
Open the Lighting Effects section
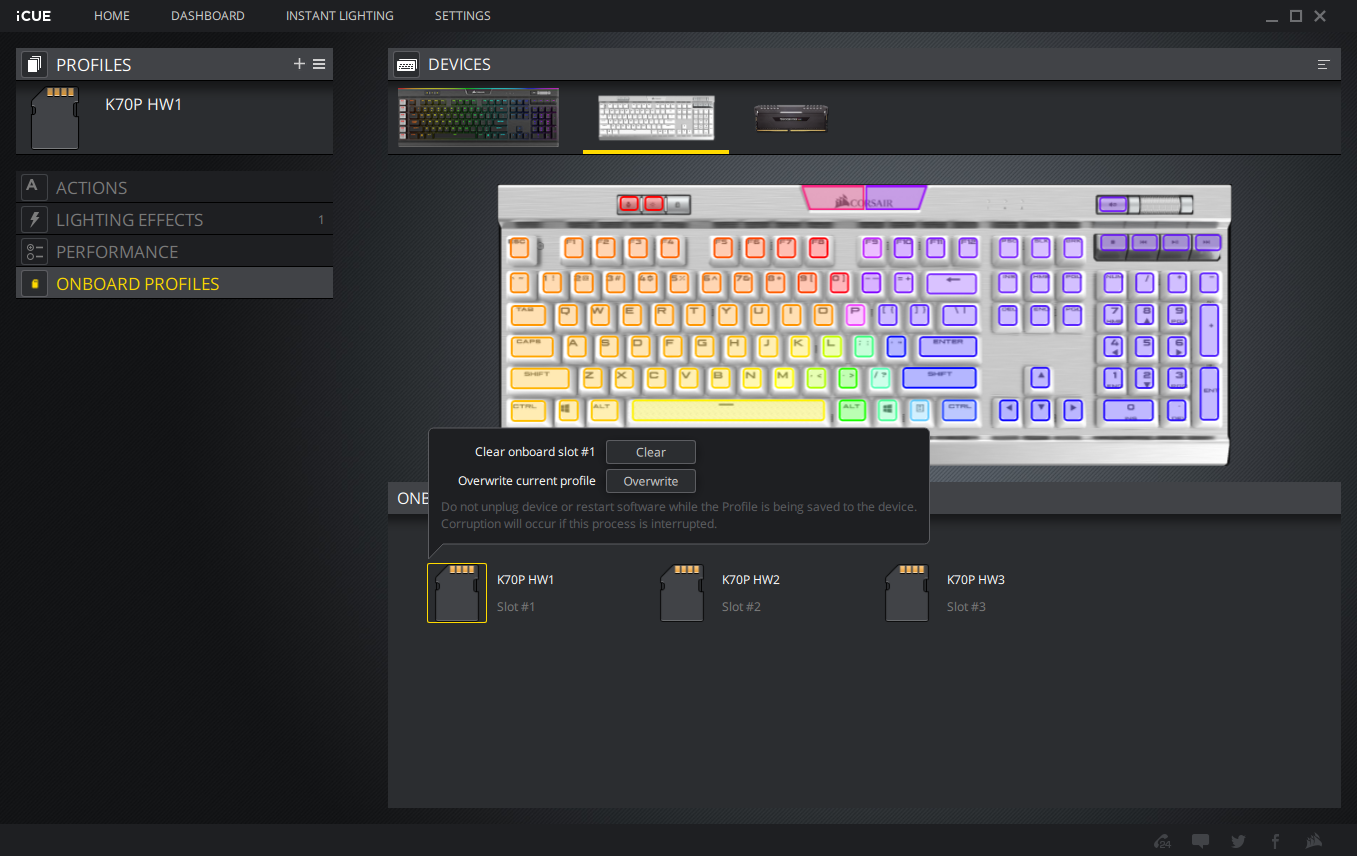175,219
